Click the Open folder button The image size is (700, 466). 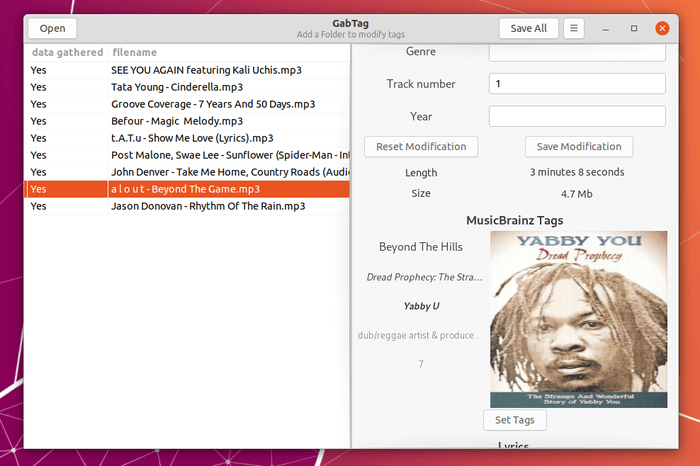[52, 28]
